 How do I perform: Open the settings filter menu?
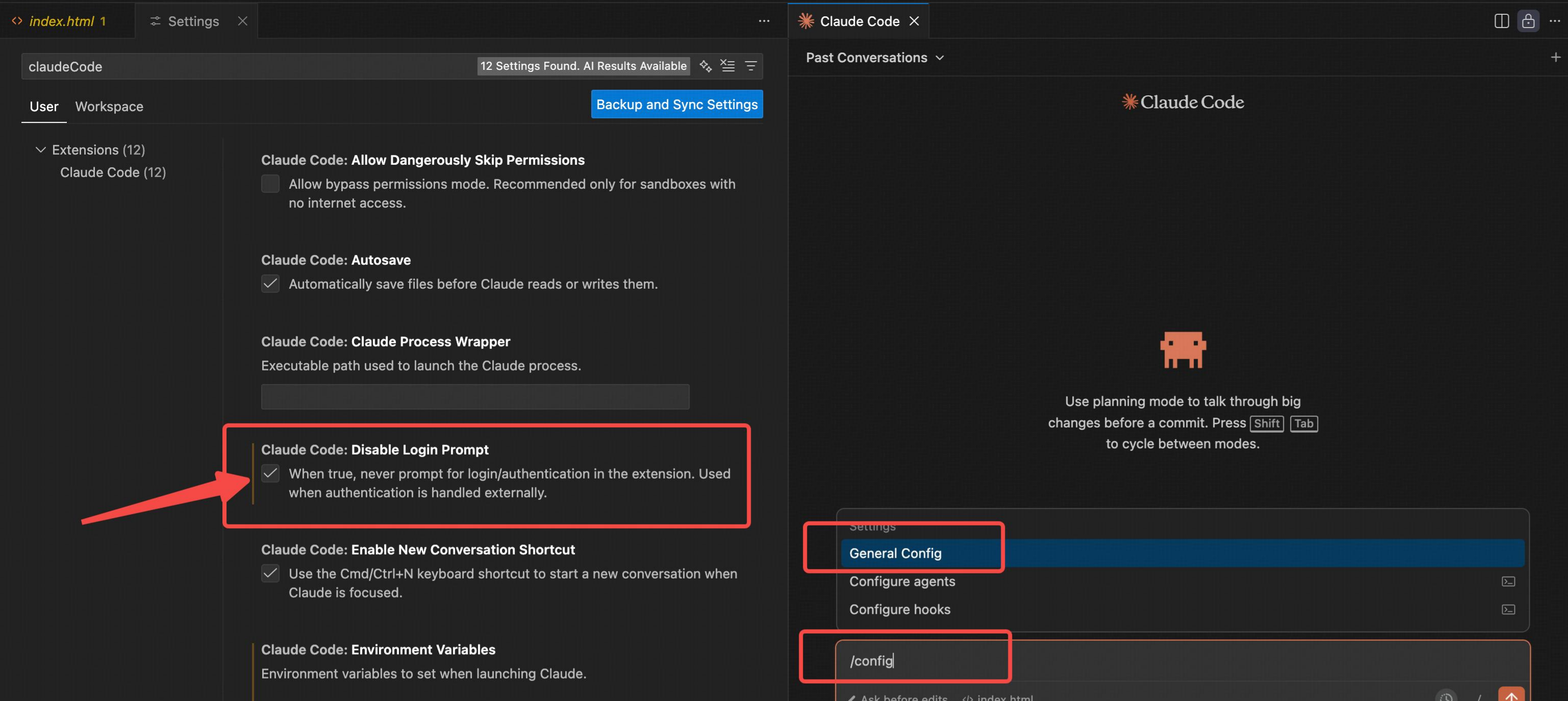pos(751,66)
